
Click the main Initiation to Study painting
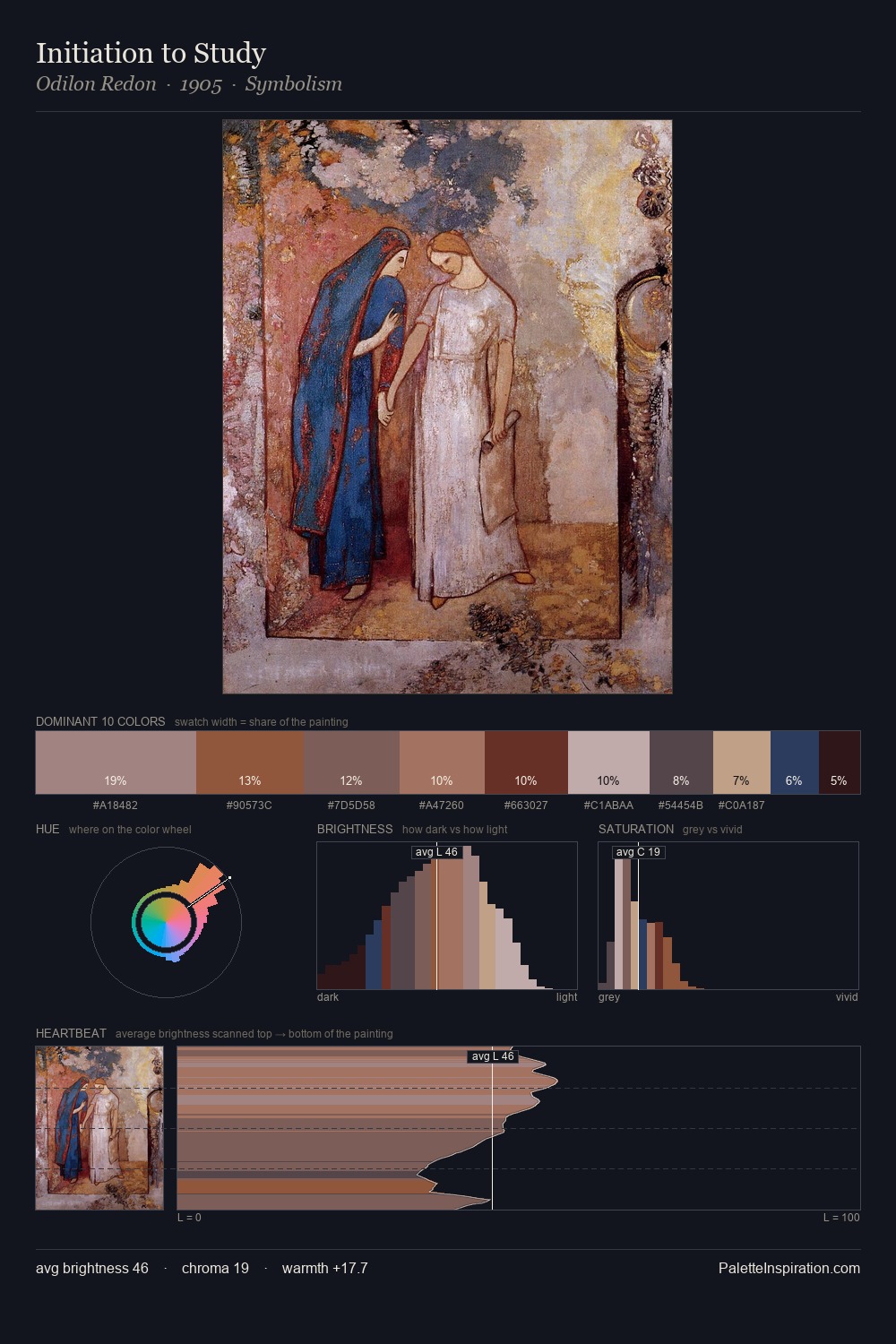pyautogui.click(x=447, y=407)
